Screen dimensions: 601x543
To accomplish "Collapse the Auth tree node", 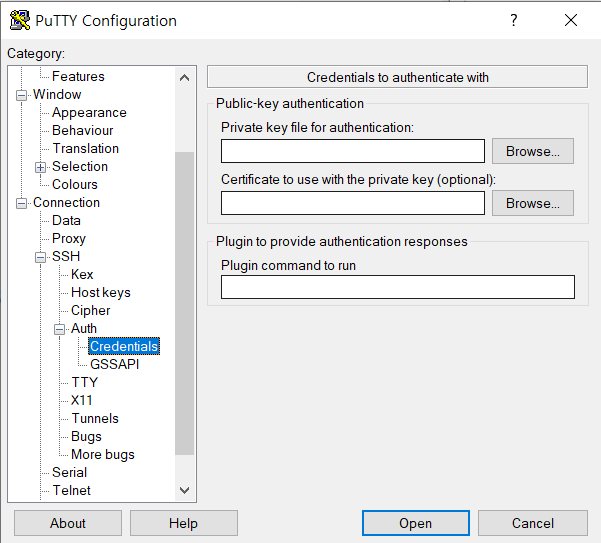I will (x=59, y=329).
